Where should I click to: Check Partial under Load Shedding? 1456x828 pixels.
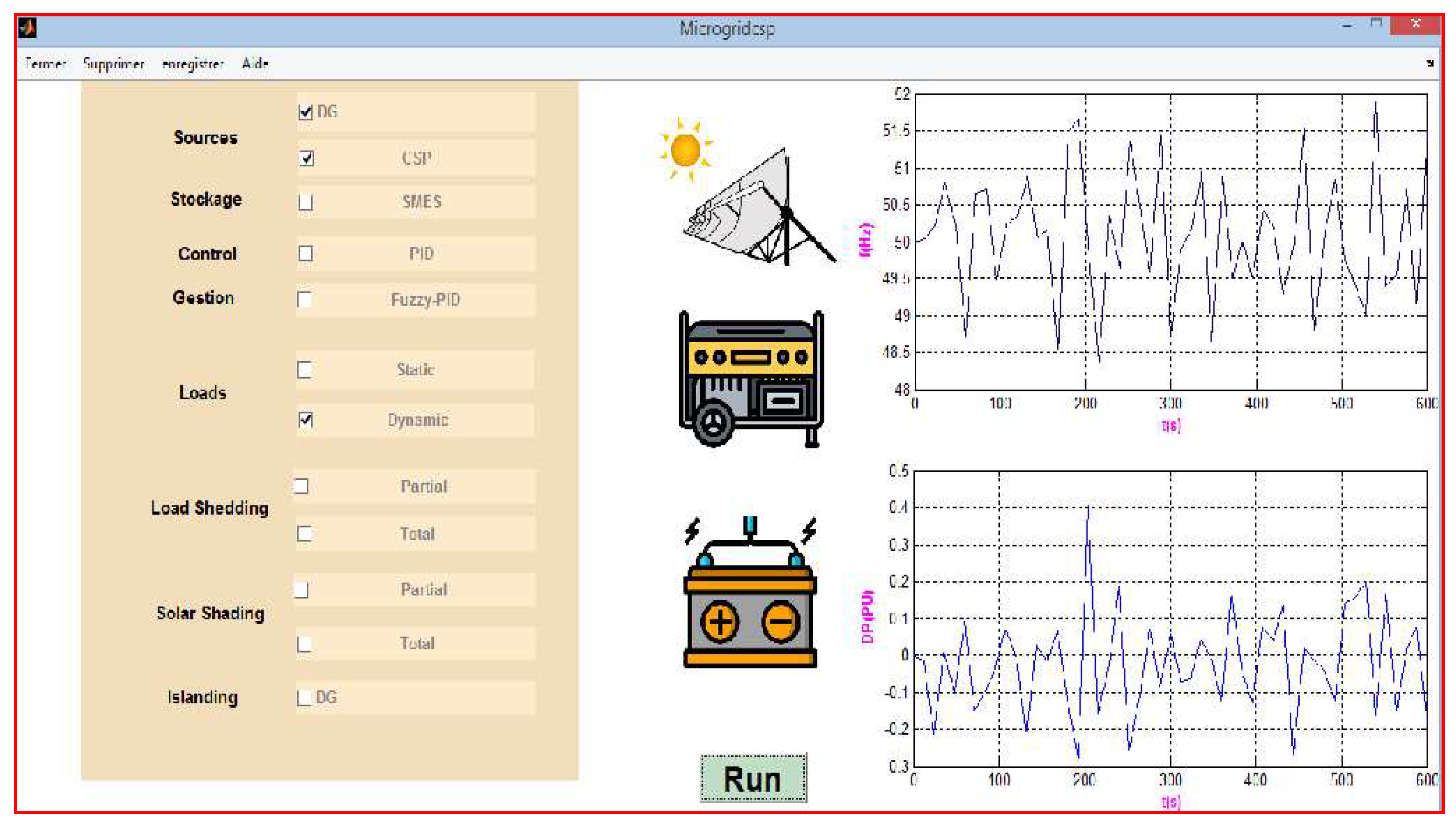tap(301, 486)
